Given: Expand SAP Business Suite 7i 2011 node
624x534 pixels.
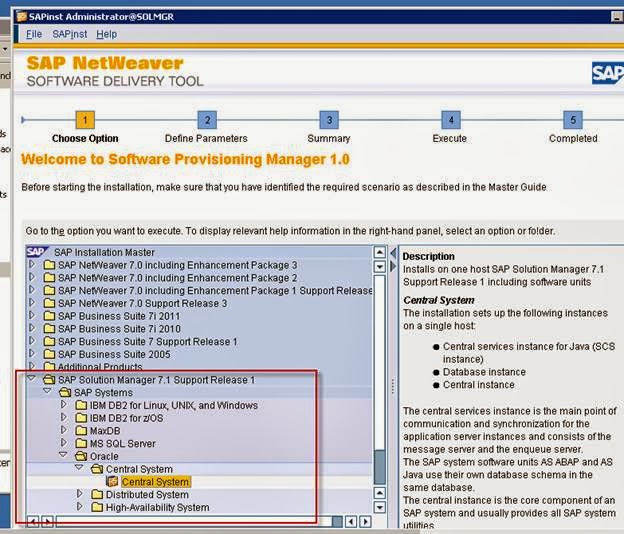Looking at the screenshot, I should click(32, 315).
